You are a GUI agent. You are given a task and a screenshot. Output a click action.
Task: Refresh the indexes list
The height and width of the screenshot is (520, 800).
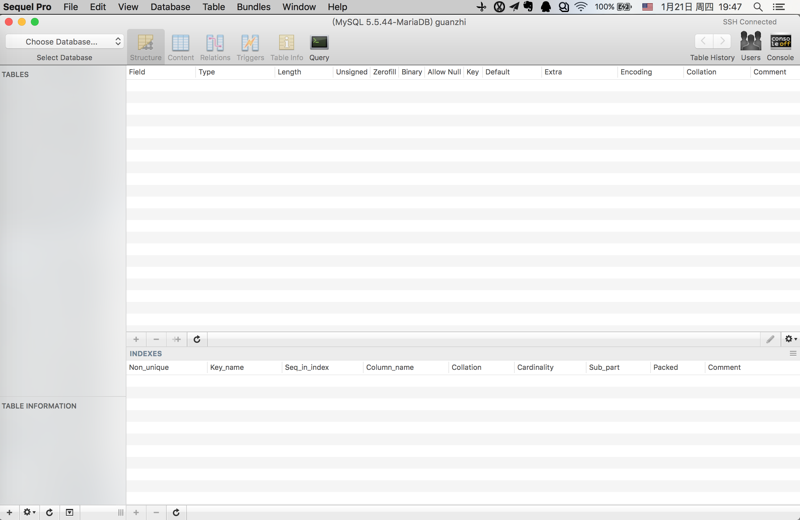tap(176, 512)
